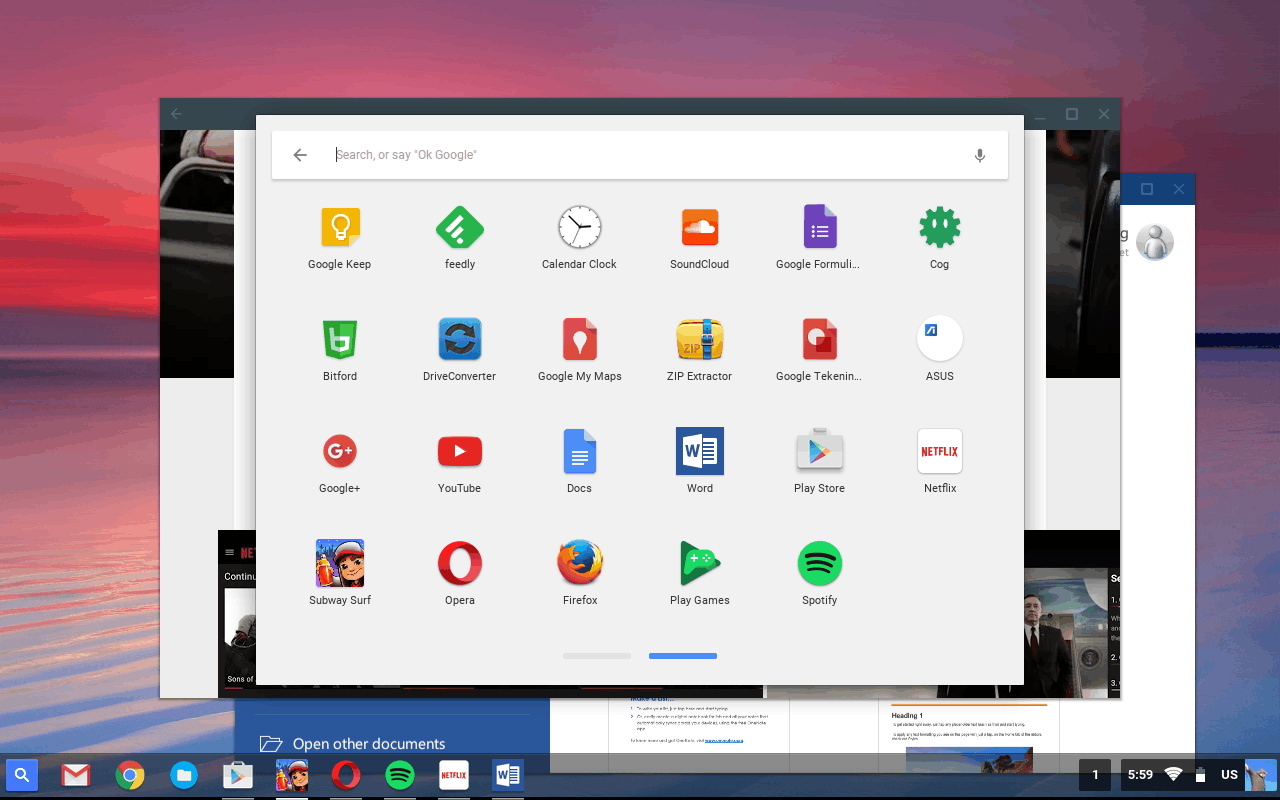Launch Chrome from the shelf
The image size is (1280, 800).
130,775
